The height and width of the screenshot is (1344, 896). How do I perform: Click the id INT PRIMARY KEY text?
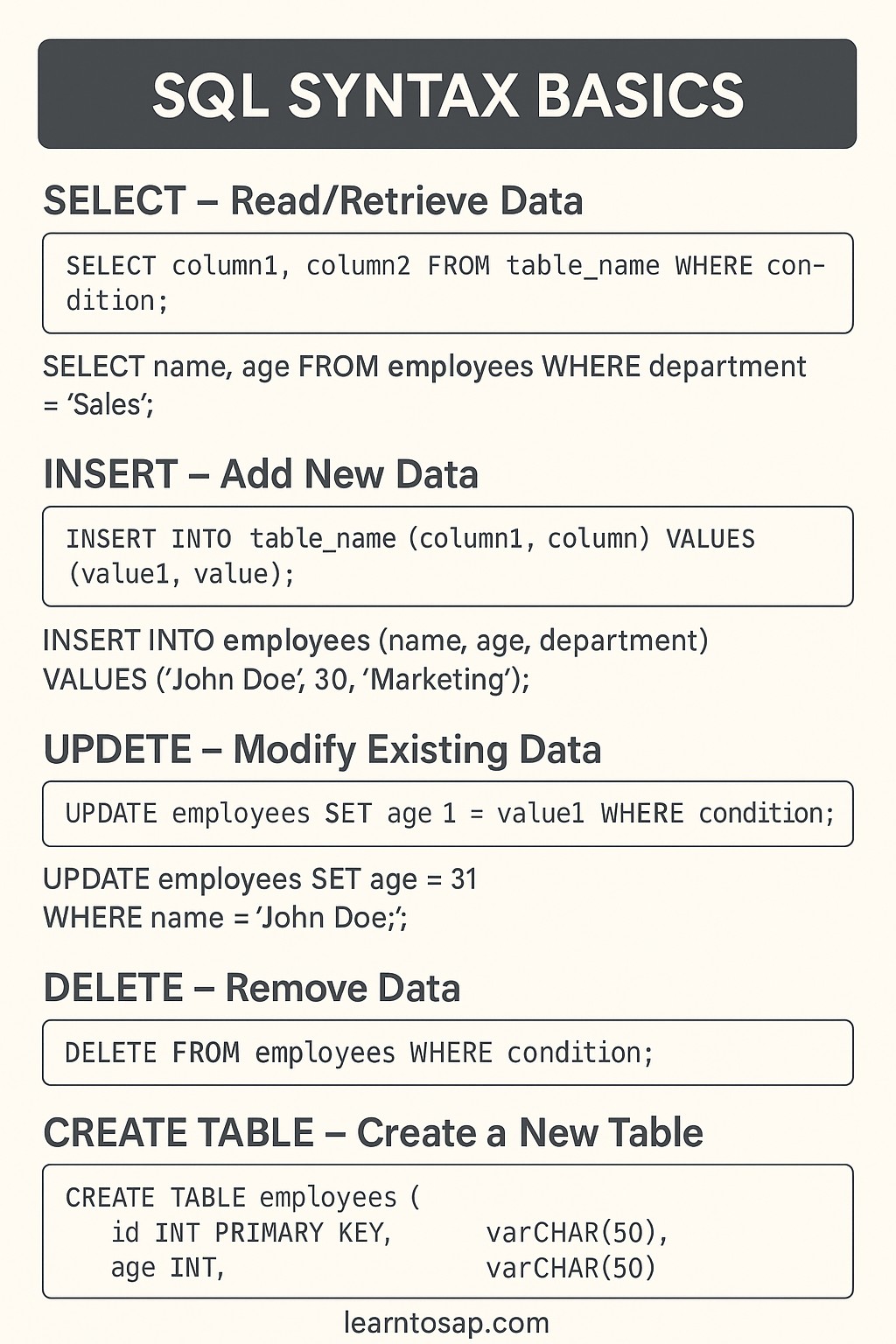(x=251, y=1233)
